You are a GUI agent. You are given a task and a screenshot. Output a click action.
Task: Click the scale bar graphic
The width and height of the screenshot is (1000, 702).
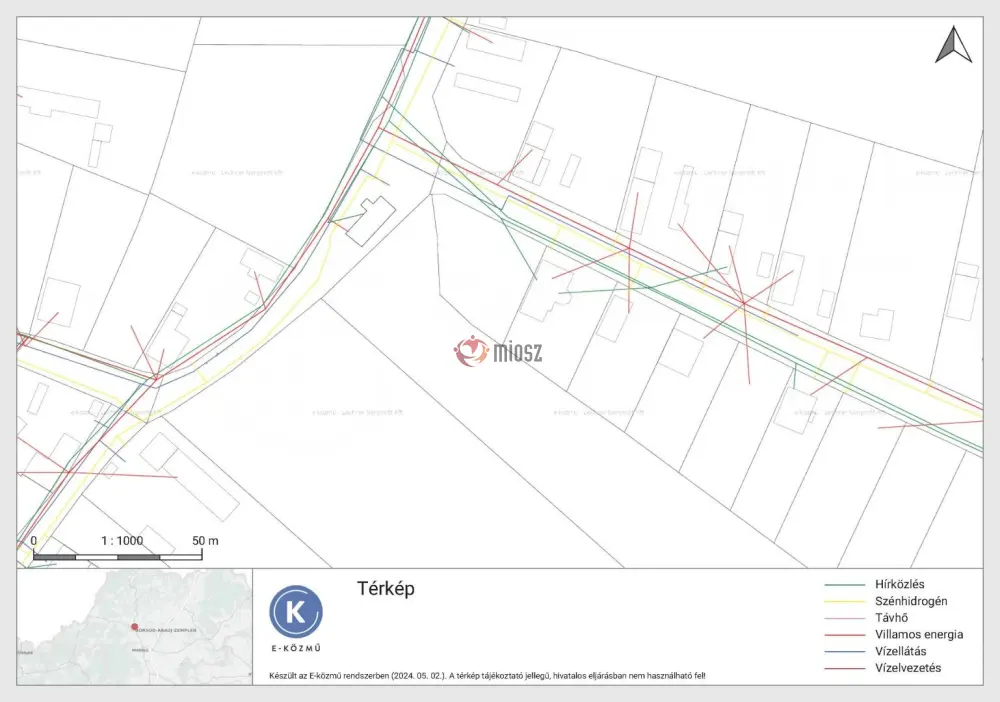coord(117,557)
